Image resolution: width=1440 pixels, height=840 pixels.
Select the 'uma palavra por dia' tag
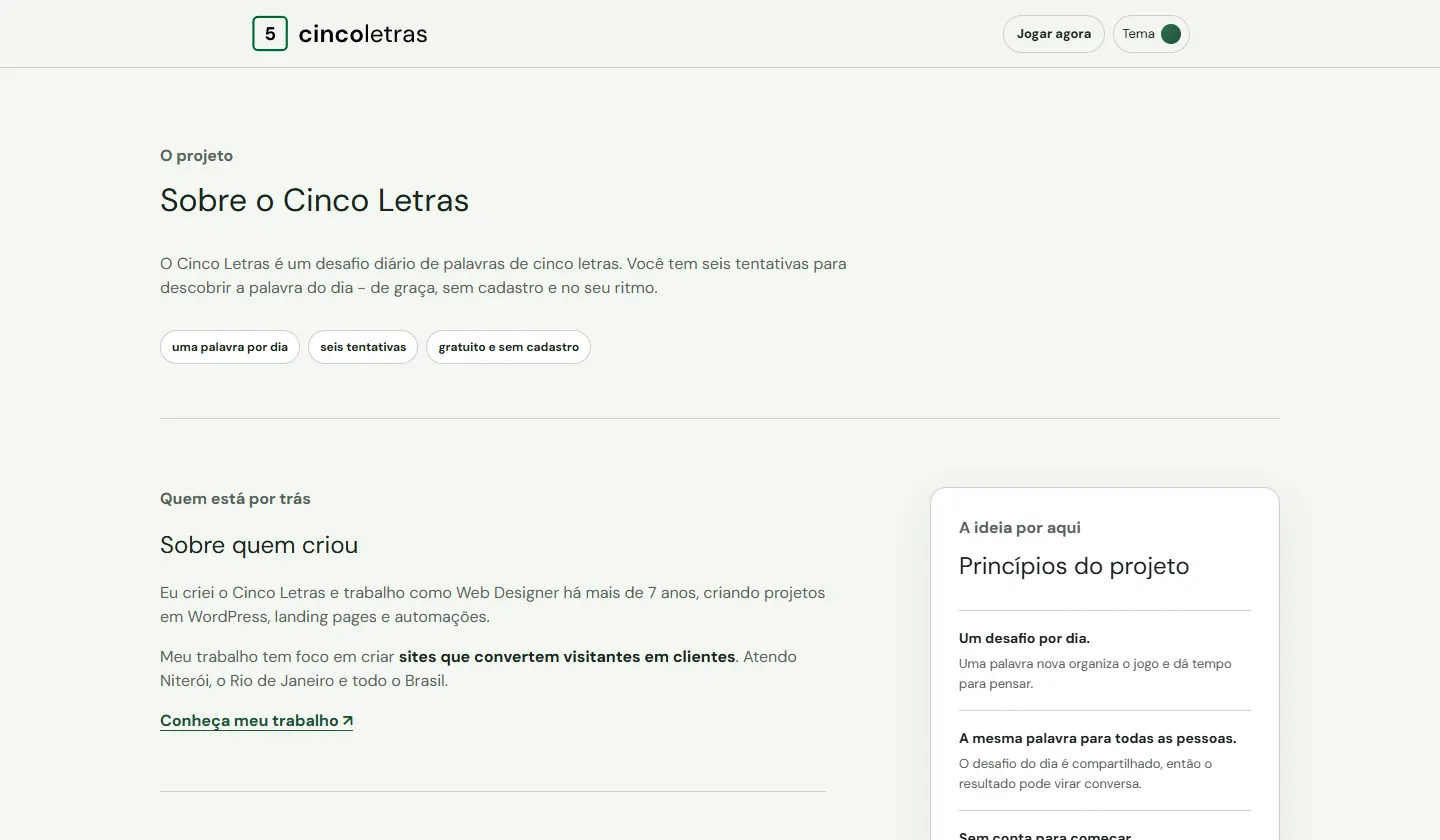pyautogui.click(x=230, y=347)
